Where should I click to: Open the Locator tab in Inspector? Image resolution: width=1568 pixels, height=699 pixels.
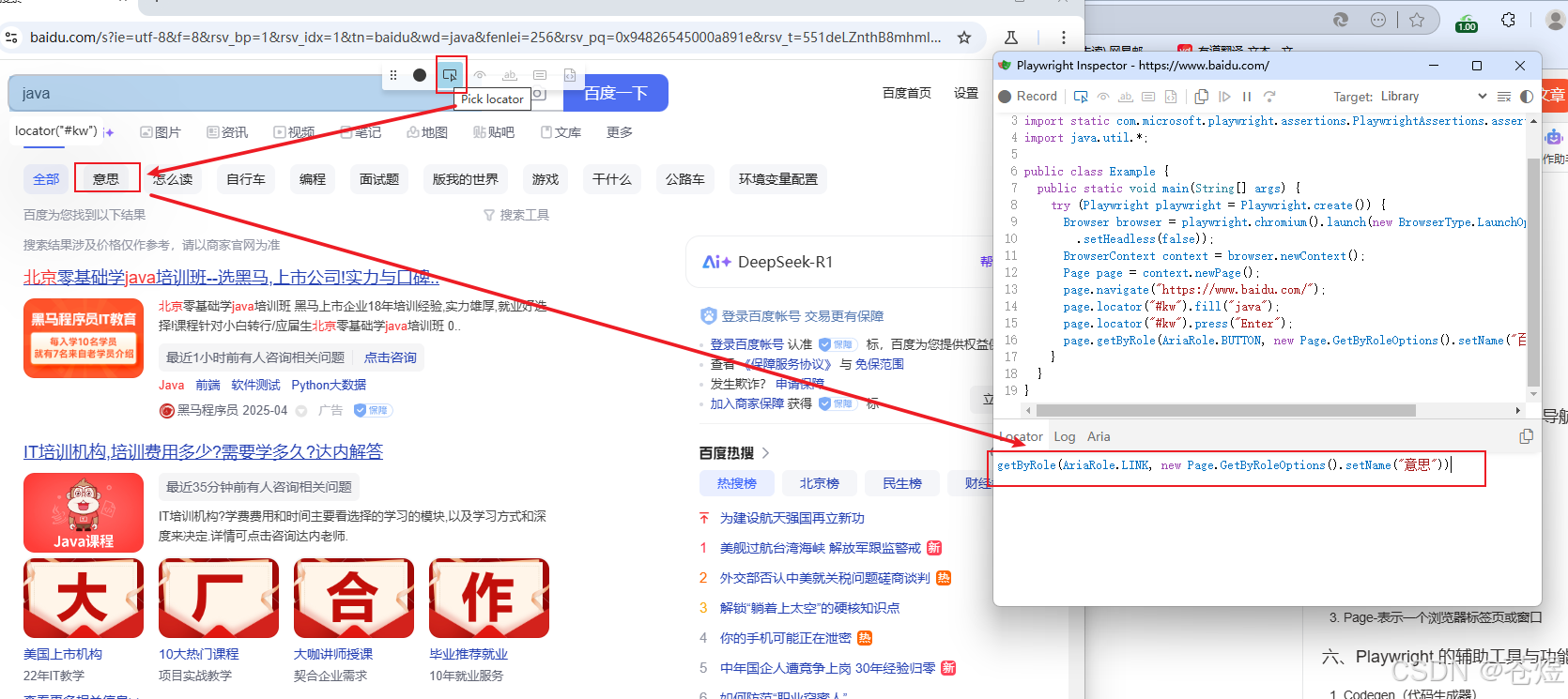pos(1021,436)
